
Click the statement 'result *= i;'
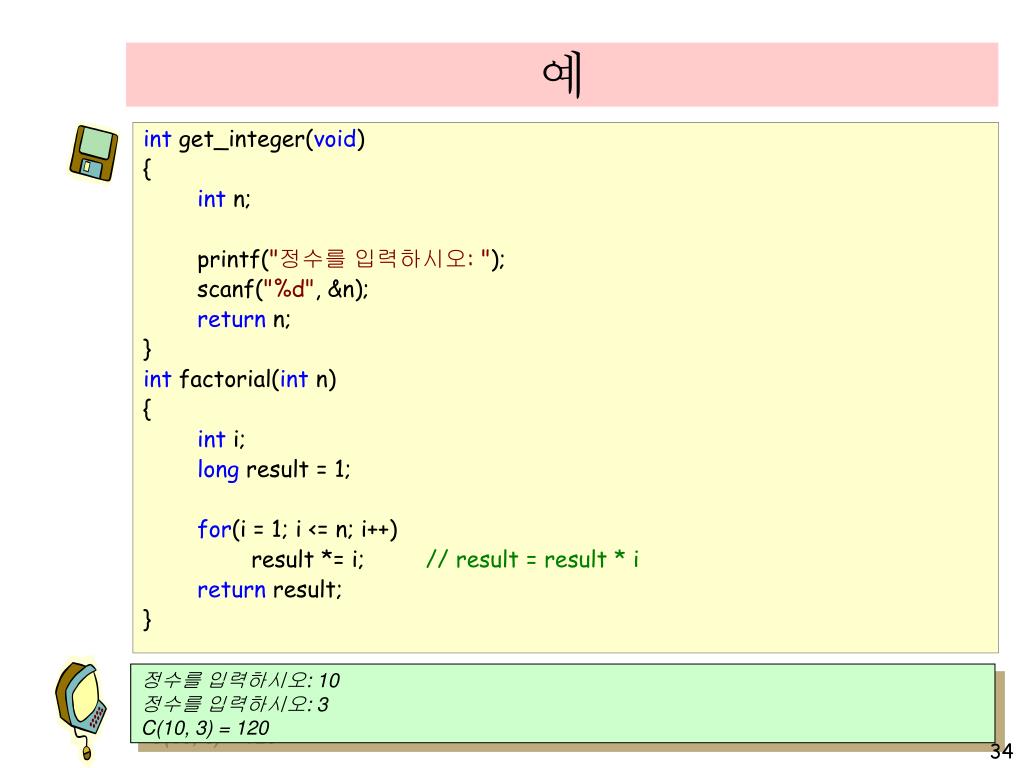click(308, 560)
